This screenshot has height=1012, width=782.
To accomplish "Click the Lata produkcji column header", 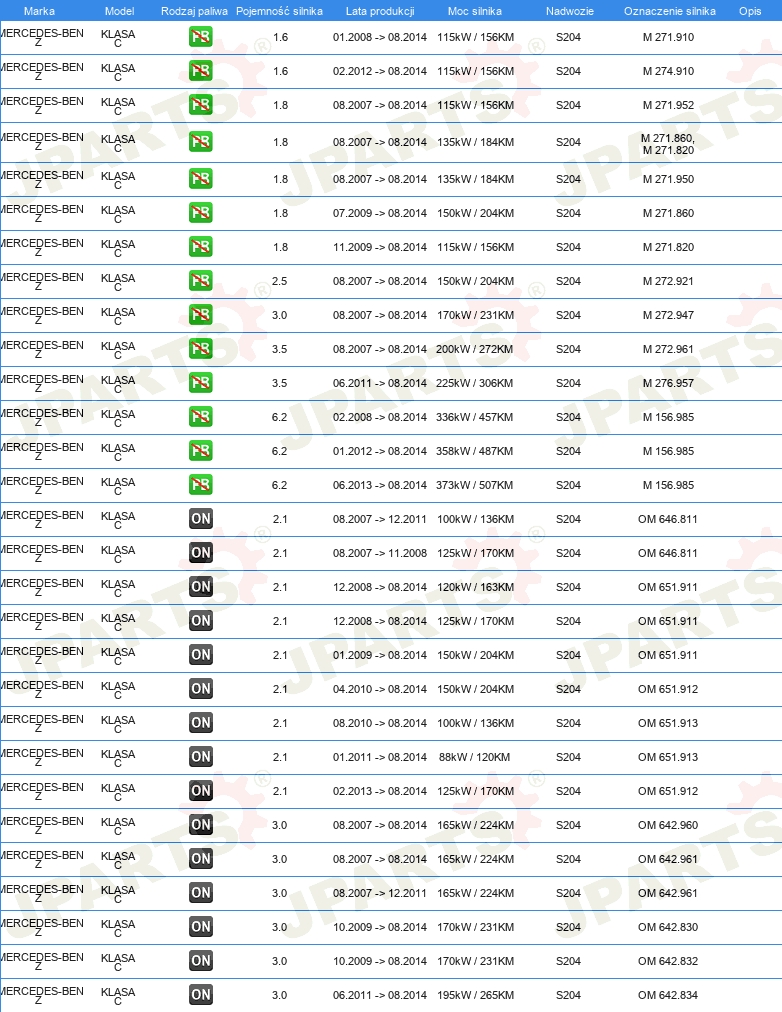I will tap(380, 11).
